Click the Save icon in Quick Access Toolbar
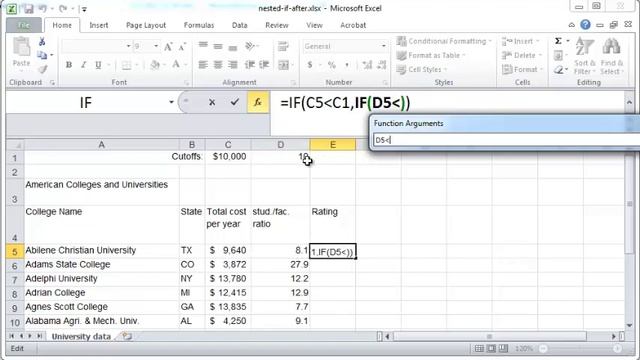This screenshot has height=360, width=640. coord(28,8)
